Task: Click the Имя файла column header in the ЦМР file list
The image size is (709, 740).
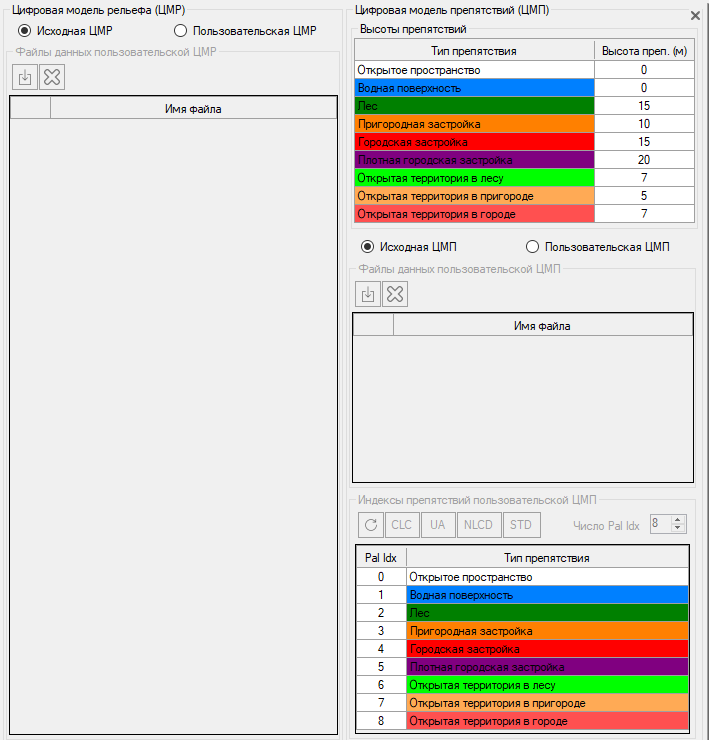Action: 194,109
